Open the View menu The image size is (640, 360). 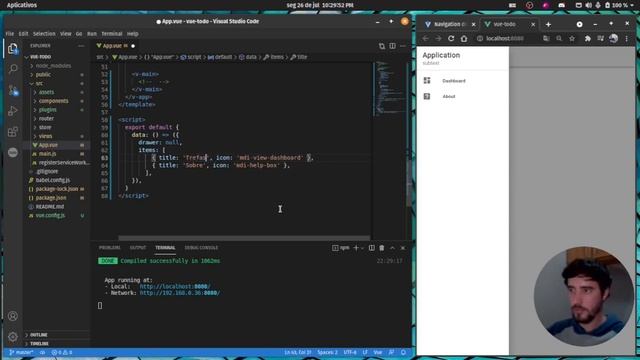click(x=66, y=34)
